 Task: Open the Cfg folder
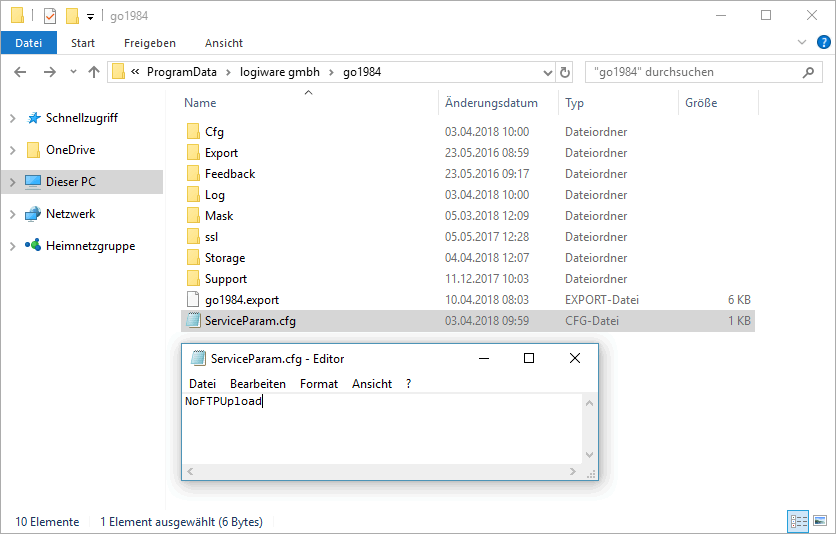214,132
